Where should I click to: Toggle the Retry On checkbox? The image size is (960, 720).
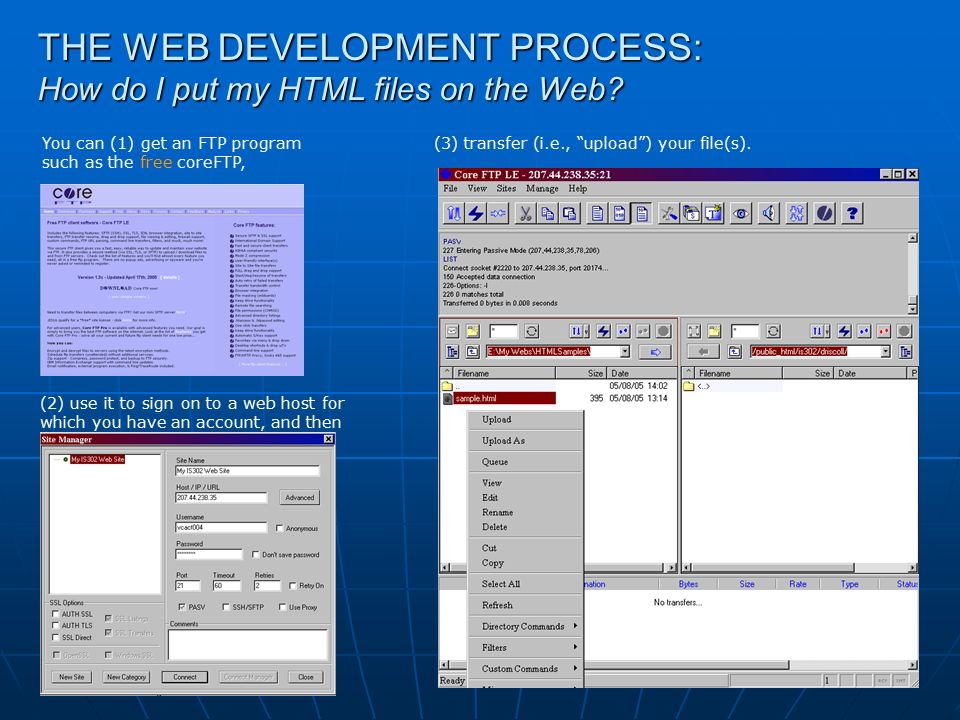tap(293, 585)
